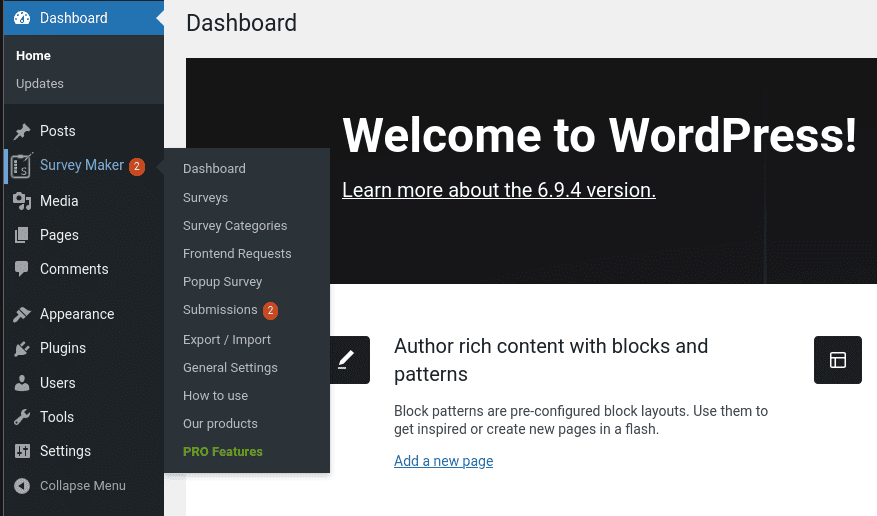The image size is (877, 516).
Task: Click the Collapse Menu arrow icon
Action: click(x=22, y=486)
